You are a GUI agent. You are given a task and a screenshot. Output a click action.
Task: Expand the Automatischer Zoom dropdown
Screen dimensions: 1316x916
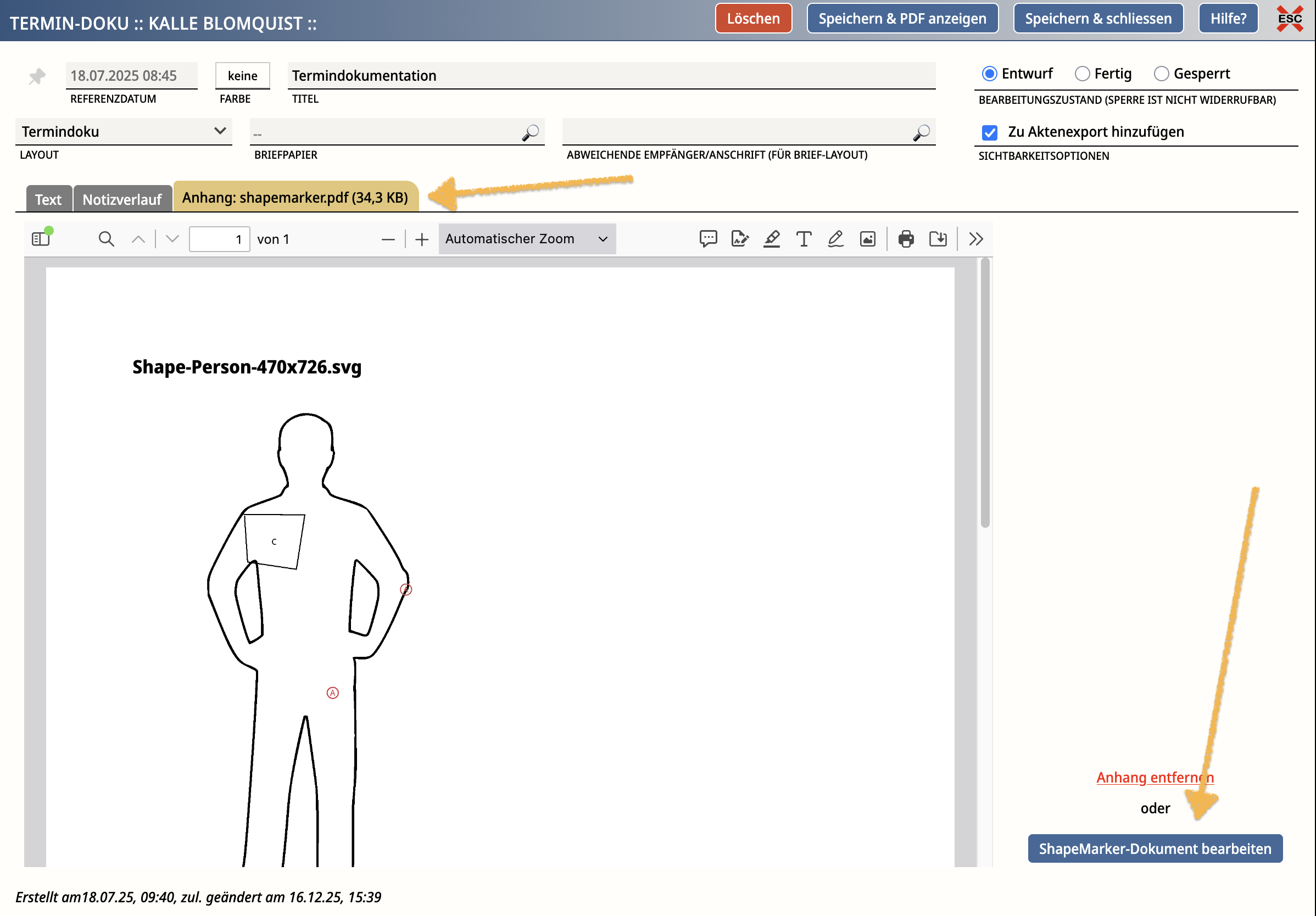click(x=526, y=238)
